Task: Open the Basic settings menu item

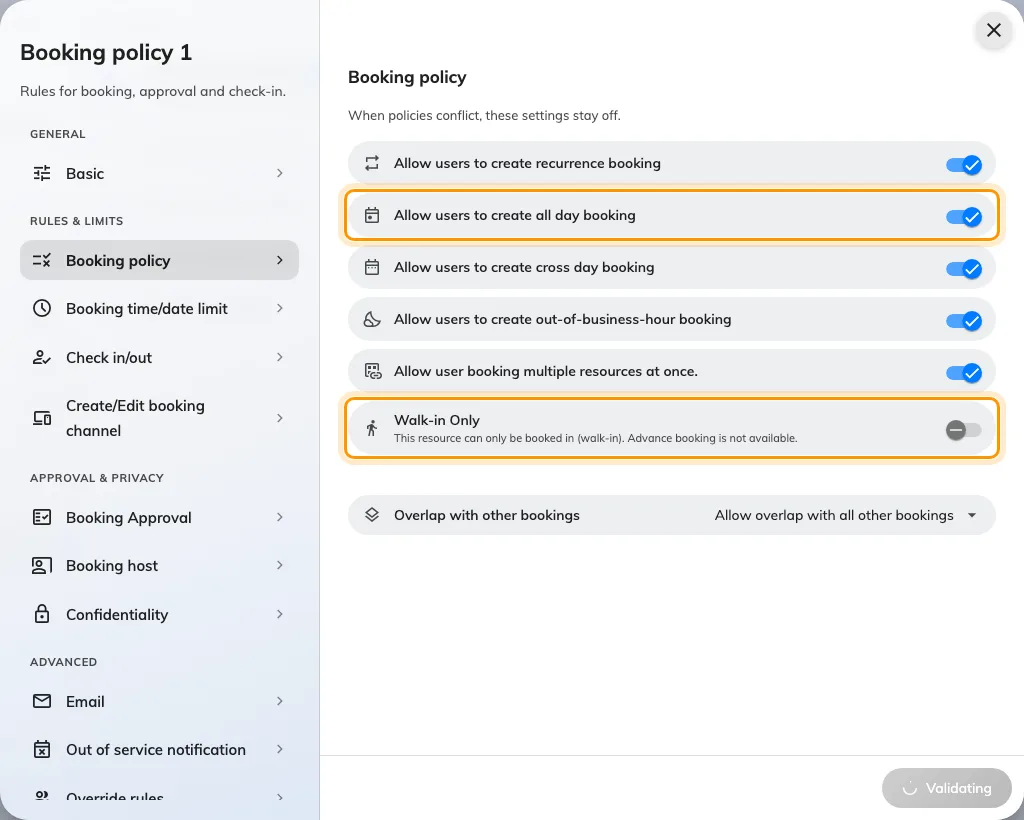Action: point(159,173)
